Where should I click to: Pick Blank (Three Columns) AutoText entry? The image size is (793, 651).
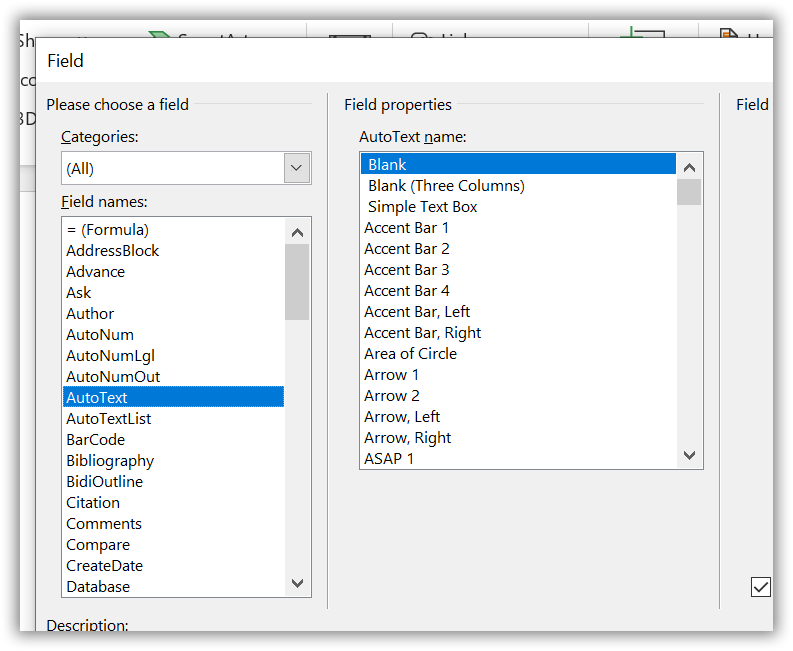(446, 185)
